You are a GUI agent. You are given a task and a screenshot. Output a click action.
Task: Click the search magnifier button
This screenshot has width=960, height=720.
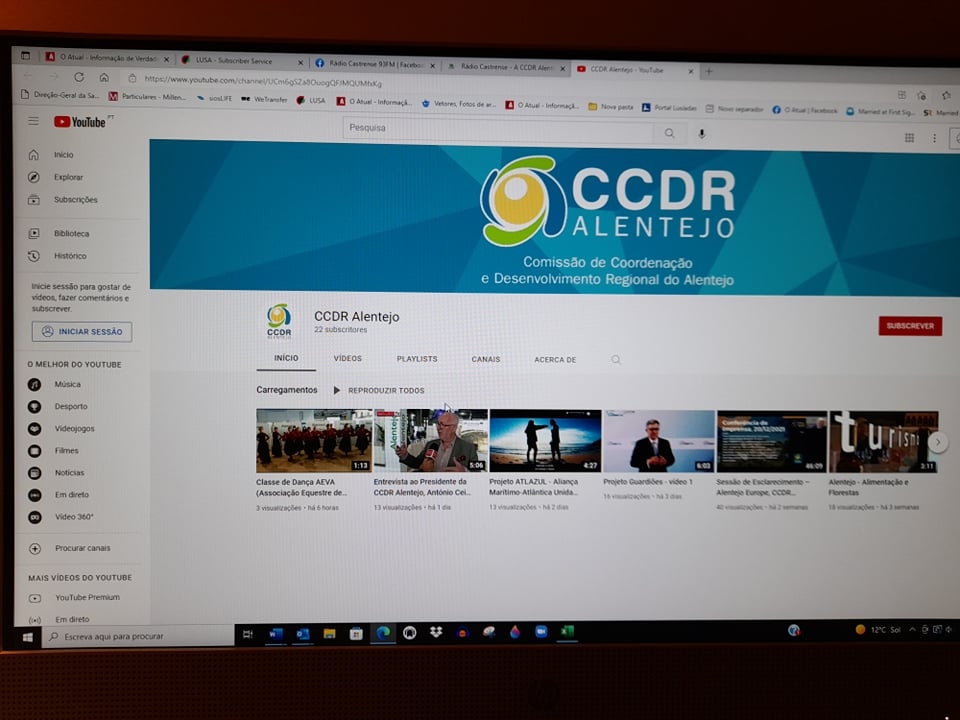click(x=669, y=133)
